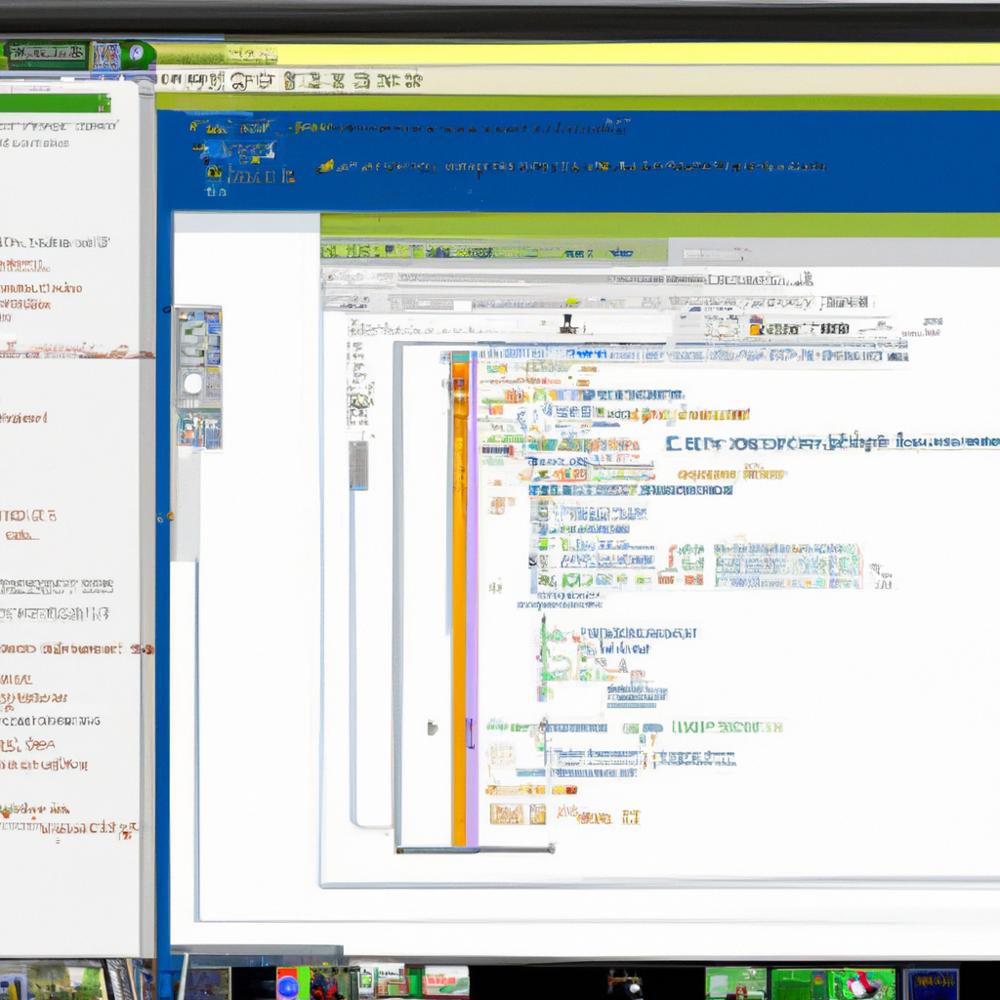This screenshot has width=1000, height=1000.
Task: Click the green thumbnail in the bottom taskbar
Action: pos(735,983)
